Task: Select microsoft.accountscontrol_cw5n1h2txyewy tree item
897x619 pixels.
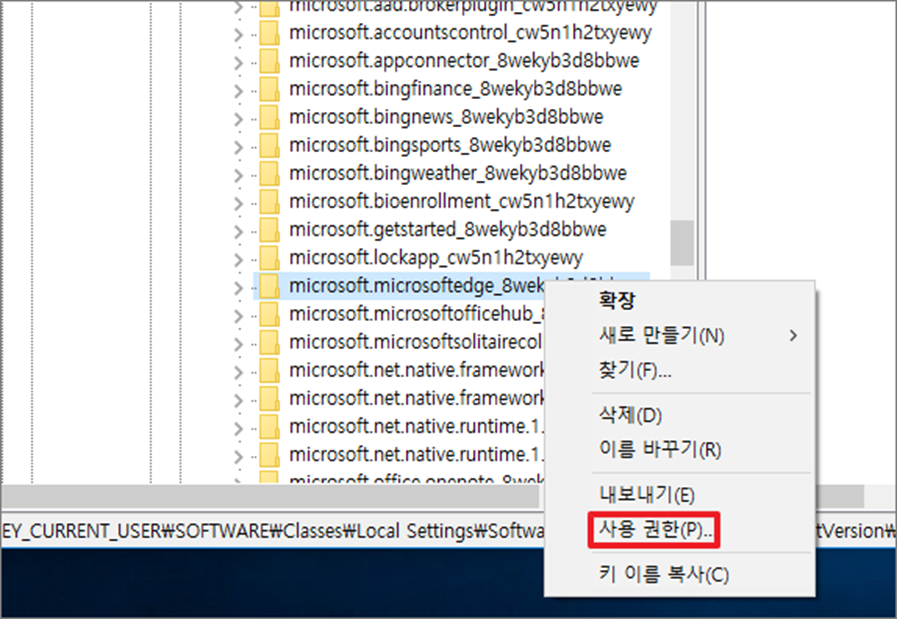Action: pyautogui.click(x=470, y=33)
